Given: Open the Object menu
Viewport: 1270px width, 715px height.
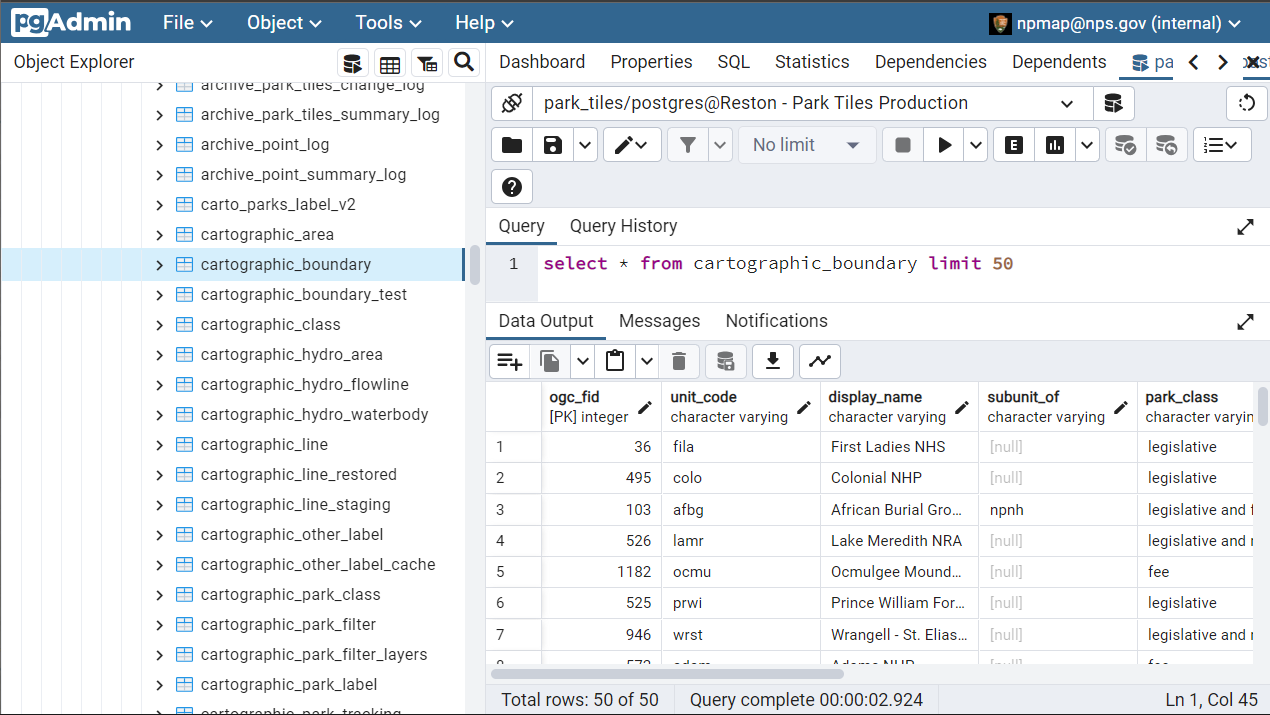Looking at the screenshot, I should 284,22.
